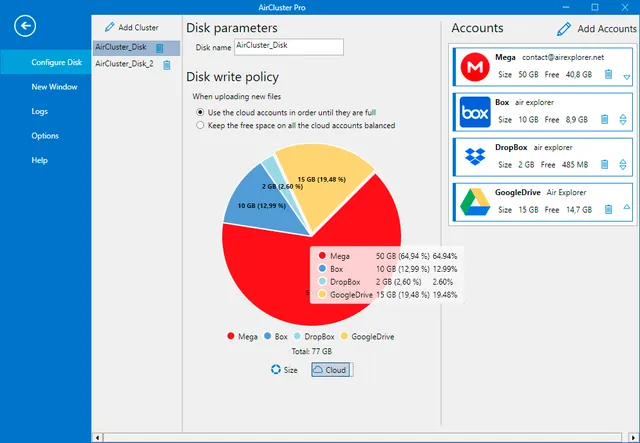Click the Box account logo
This screenshot has width=640, height=443.
(x=475, y=112)
